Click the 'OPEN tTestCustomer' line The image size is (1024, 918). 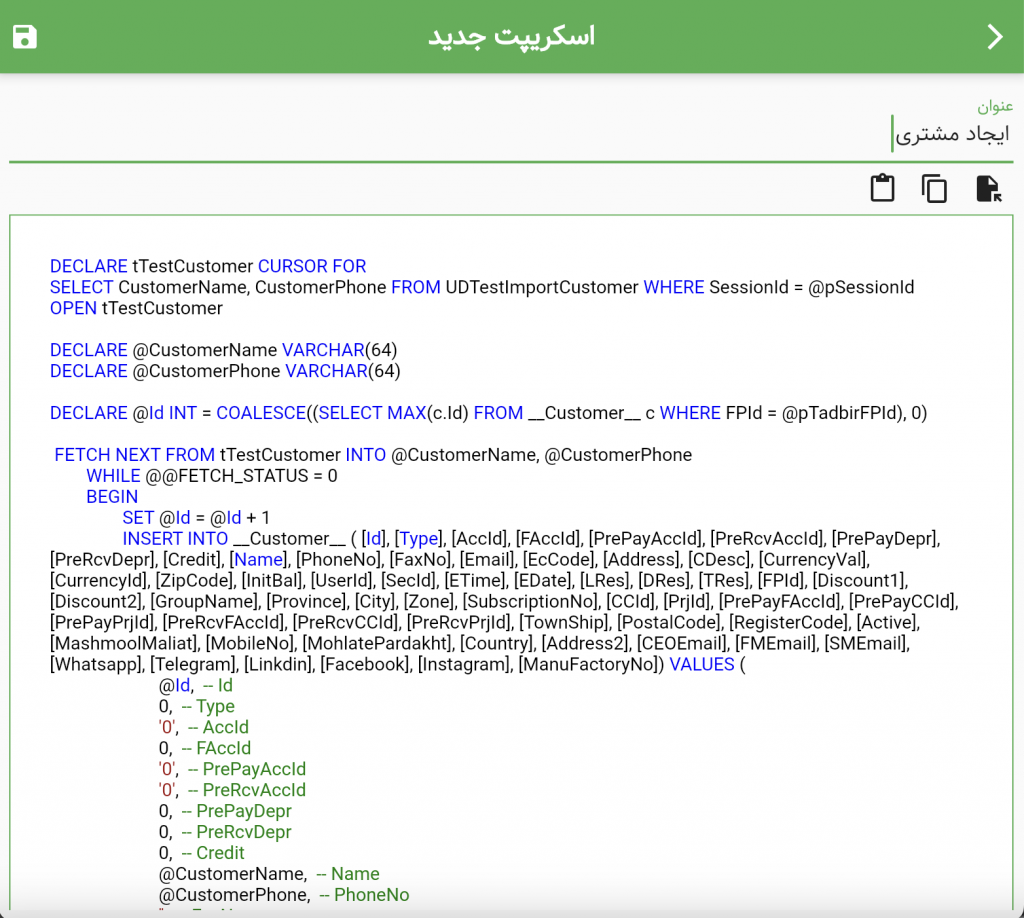point(136,308)
